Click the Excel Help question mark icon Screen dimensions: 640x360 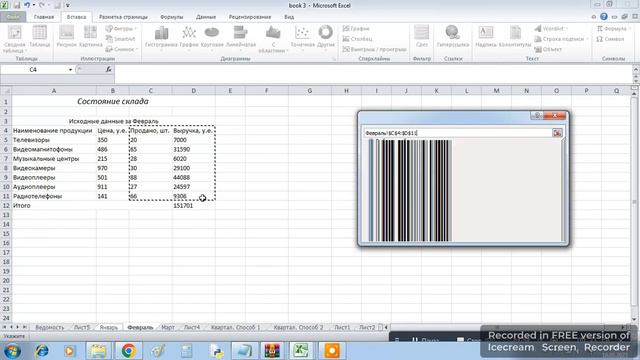604,17
